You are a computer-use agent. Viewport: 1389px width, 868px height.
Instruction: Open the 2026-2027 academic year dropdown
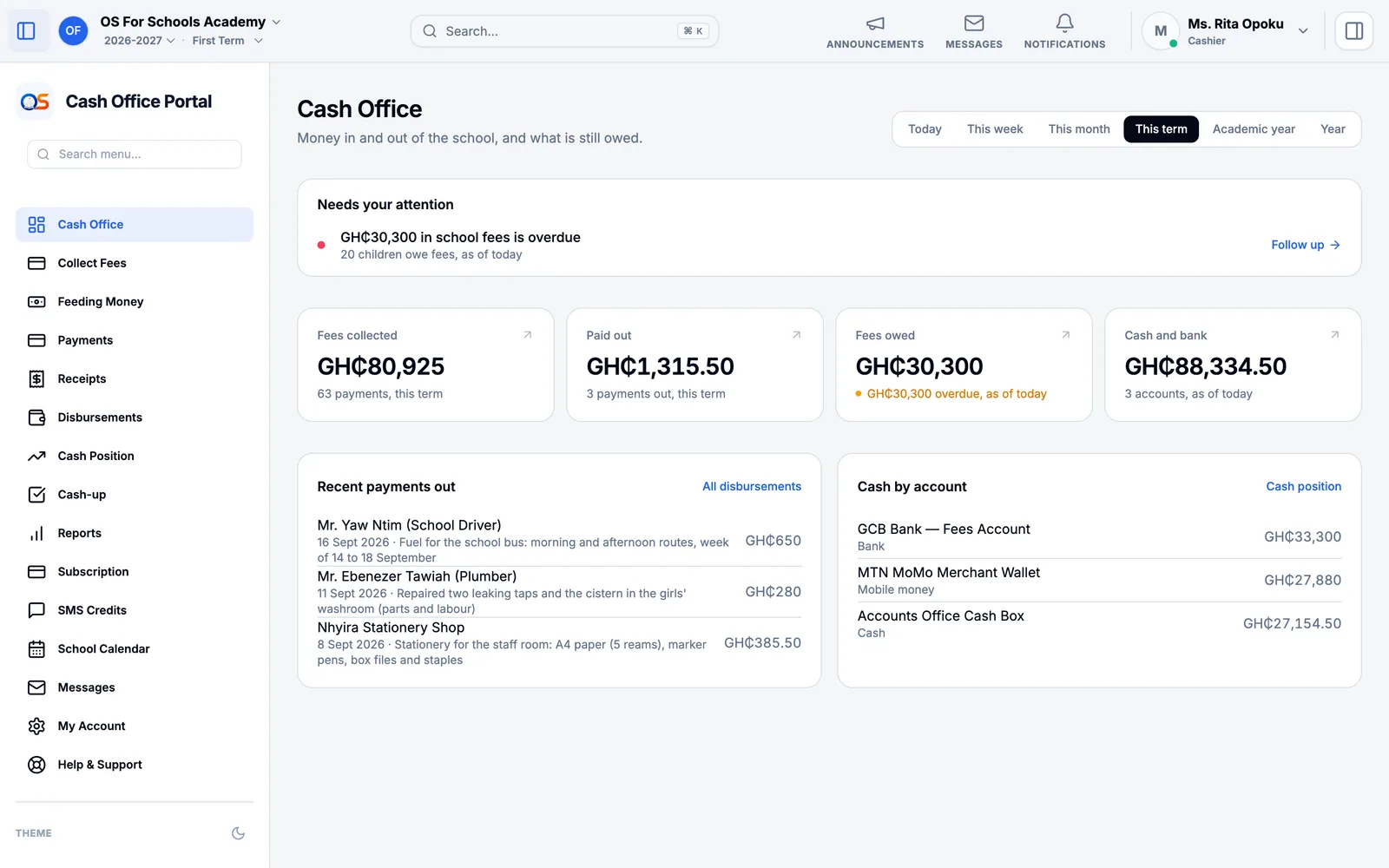point(139,41)
